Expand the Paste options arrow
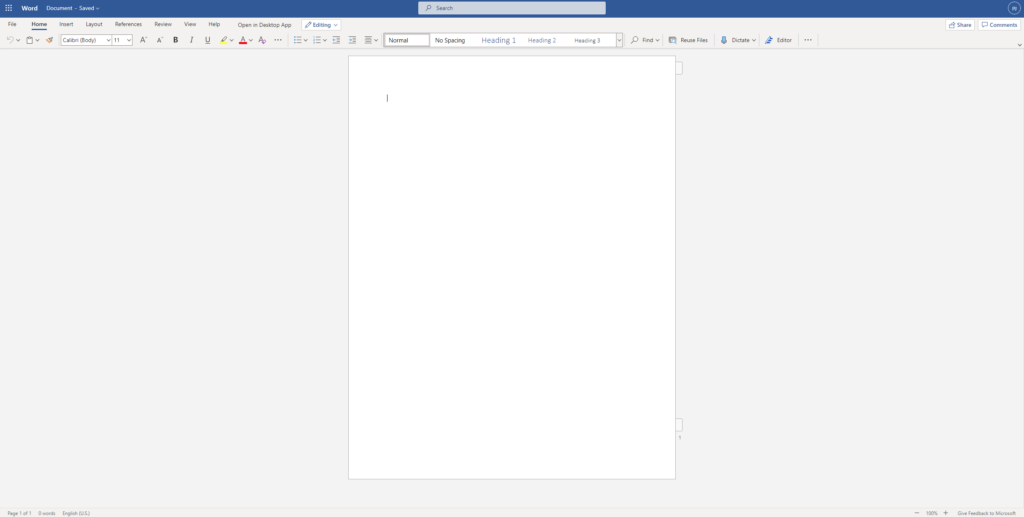This screenshot has width=1024, height=517. pos(37,40)
